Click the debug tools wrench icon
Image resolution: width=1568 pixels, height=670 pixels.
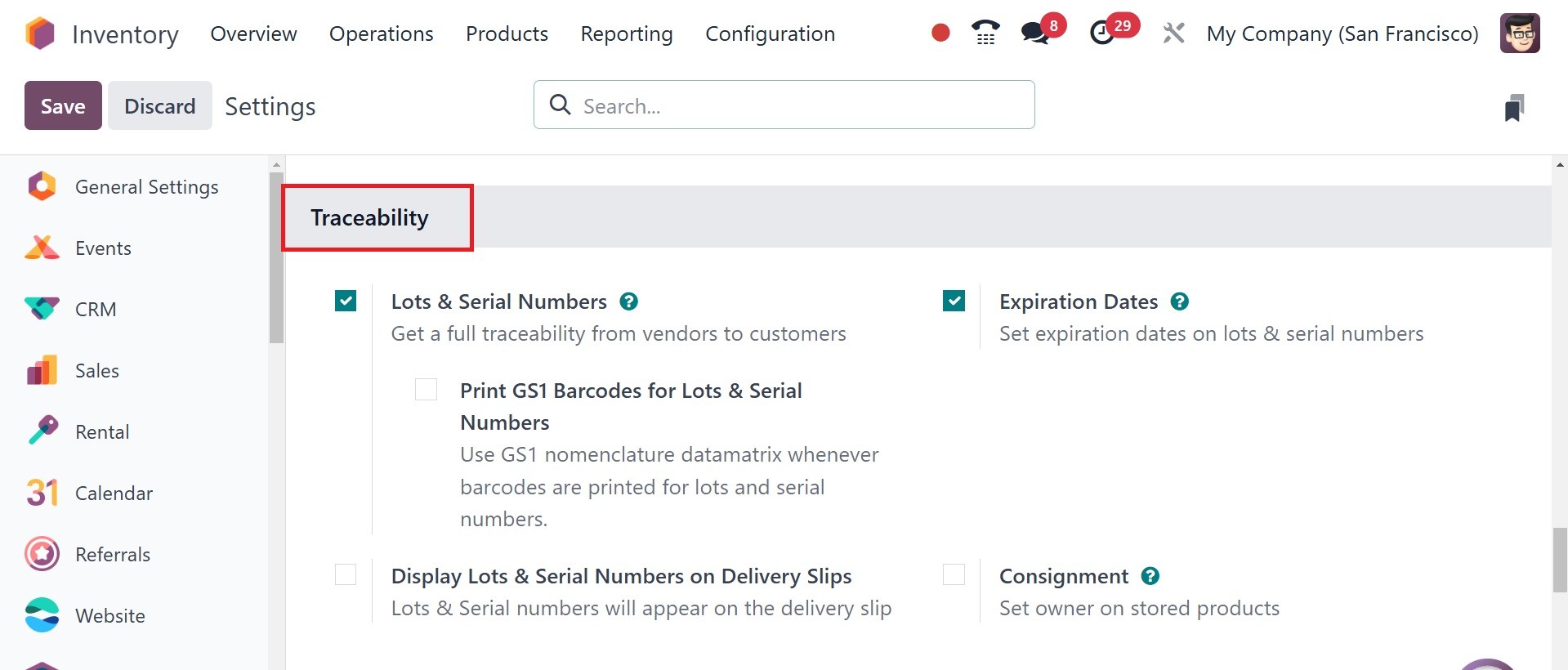[x=1173, y=33]
